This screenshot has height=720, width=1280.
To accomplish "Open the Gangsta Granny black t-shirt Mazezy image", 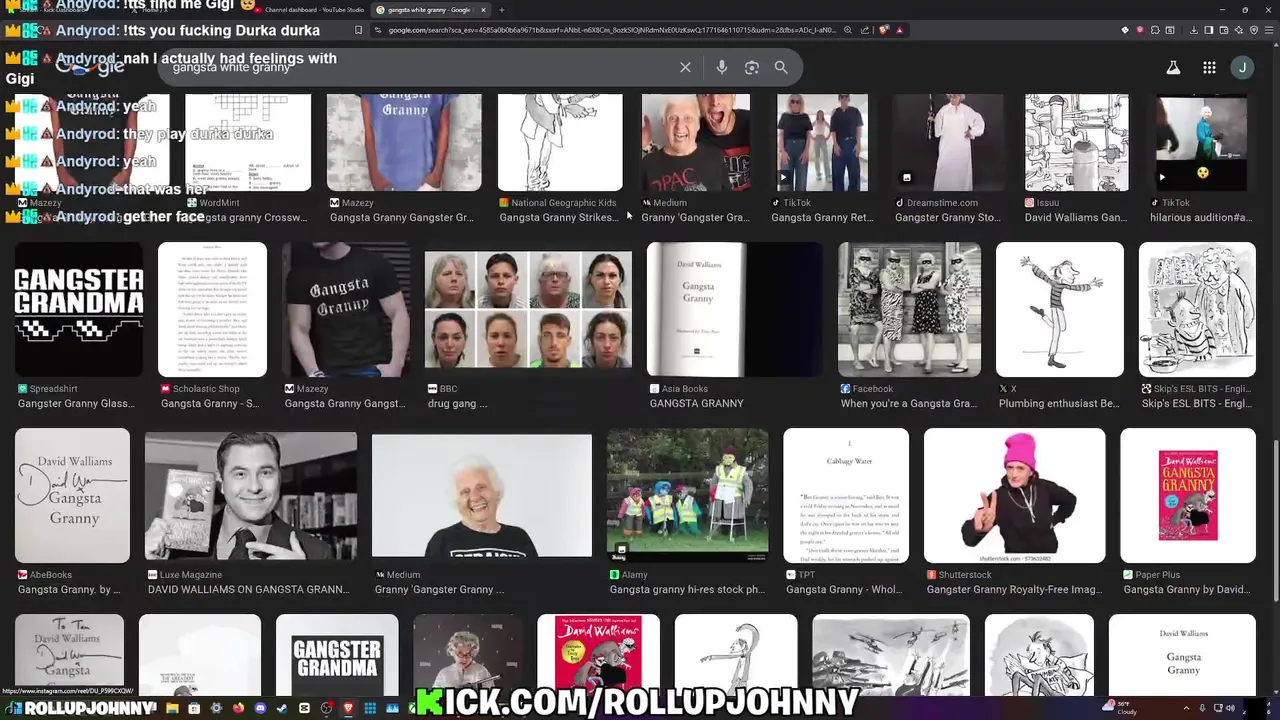I will coord(346,309).
